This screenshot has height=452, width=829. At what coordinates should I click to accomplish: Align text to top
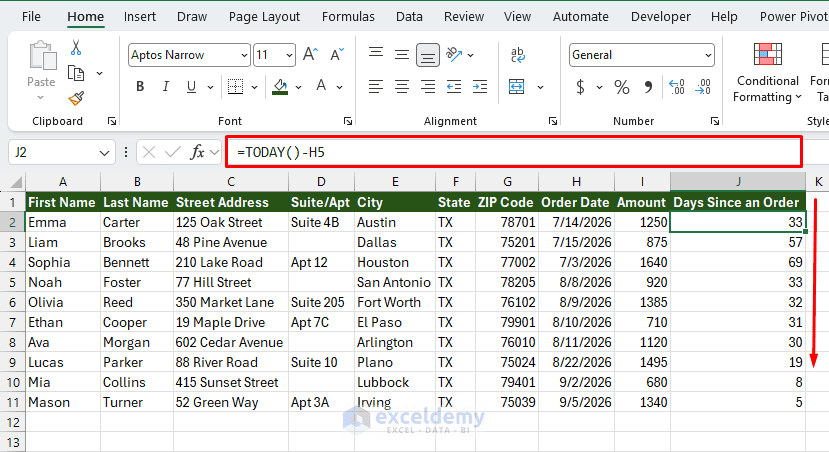coord(376,54)
